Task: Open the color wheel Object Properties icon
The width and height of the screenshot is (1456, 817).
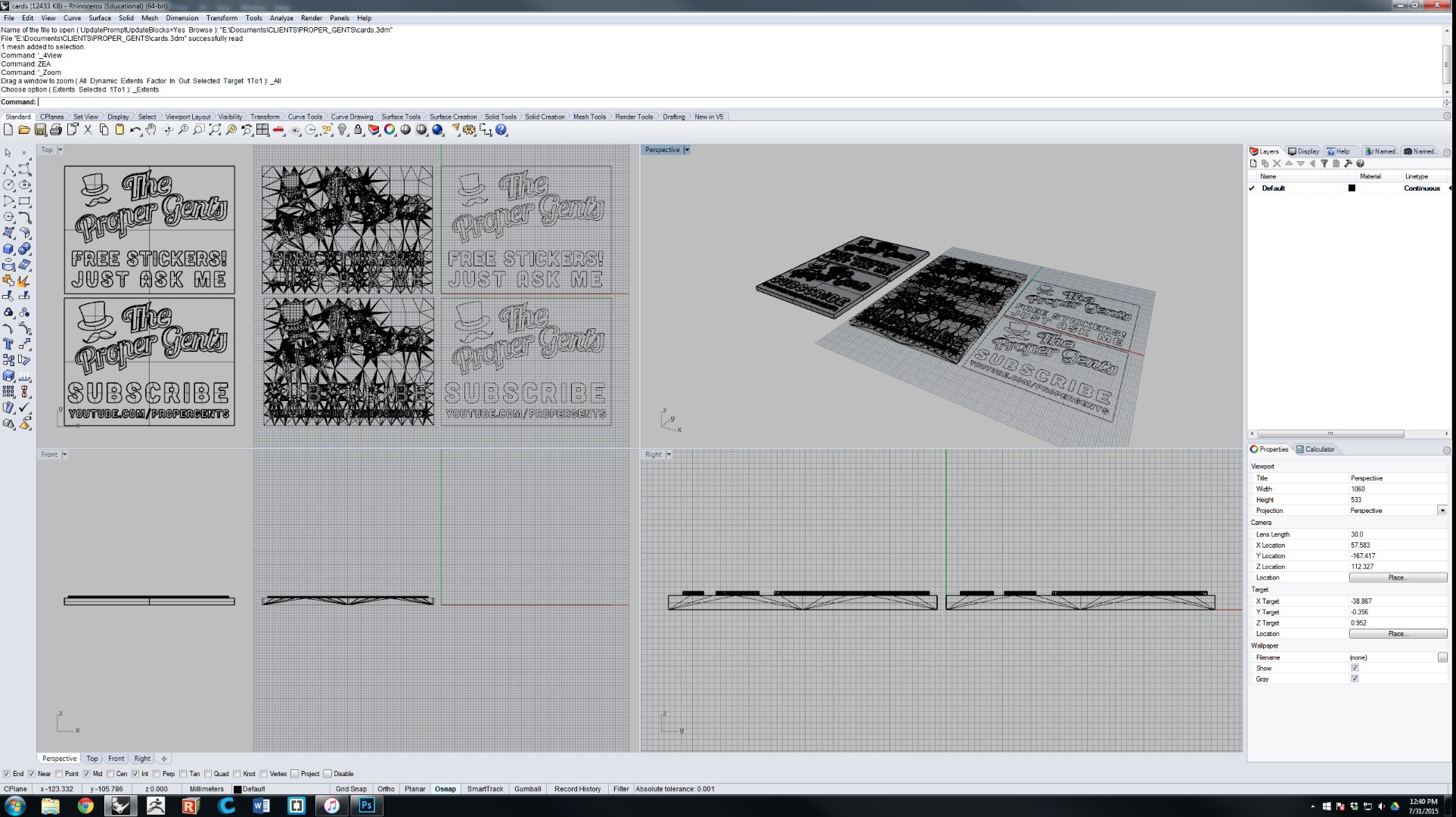Action: [390, 130]
